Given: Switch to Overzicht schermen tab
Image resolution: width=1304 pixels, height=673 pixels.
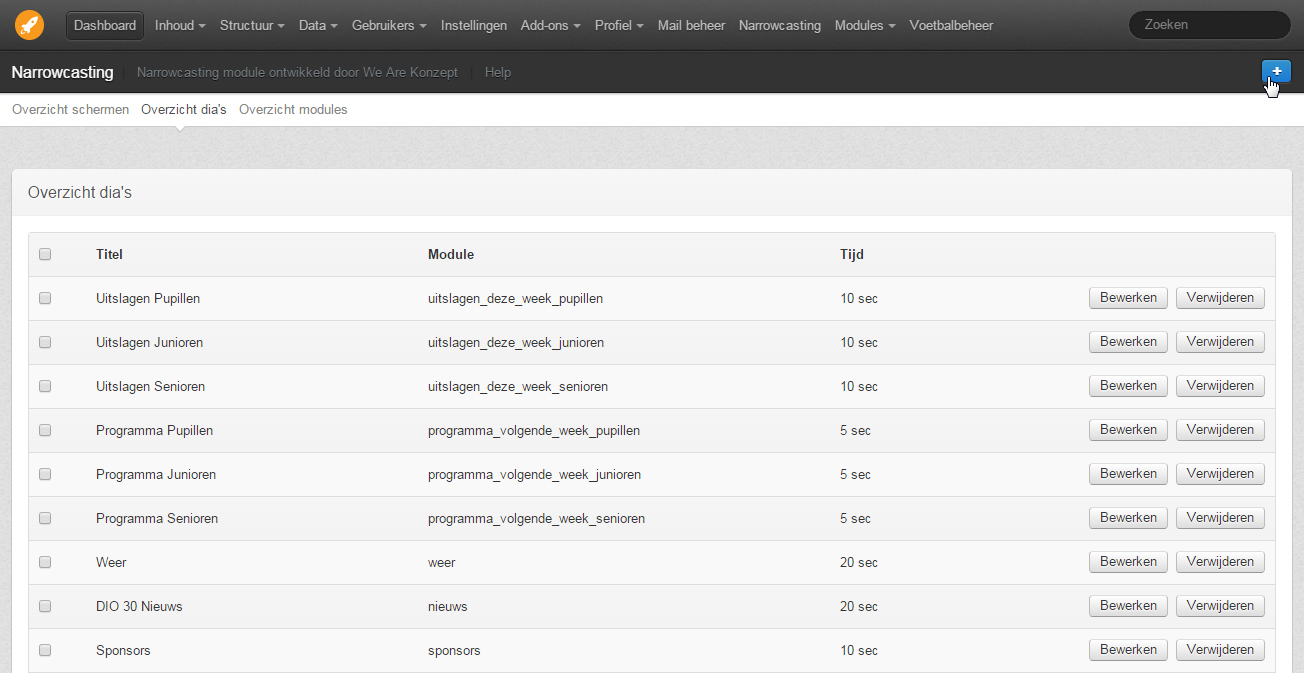Looking at the screenshot, I should pyautogui.click(x=70, y=109).
